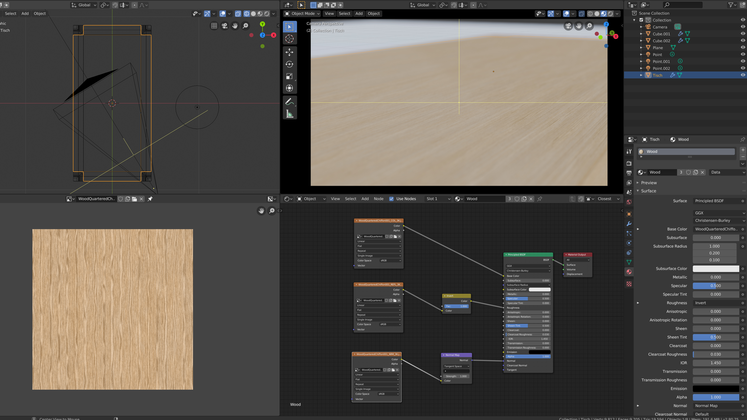The height and width of the screenshot is (420, 747).
Task: Click the Base Color texture link button
Action: coord(715,229)
